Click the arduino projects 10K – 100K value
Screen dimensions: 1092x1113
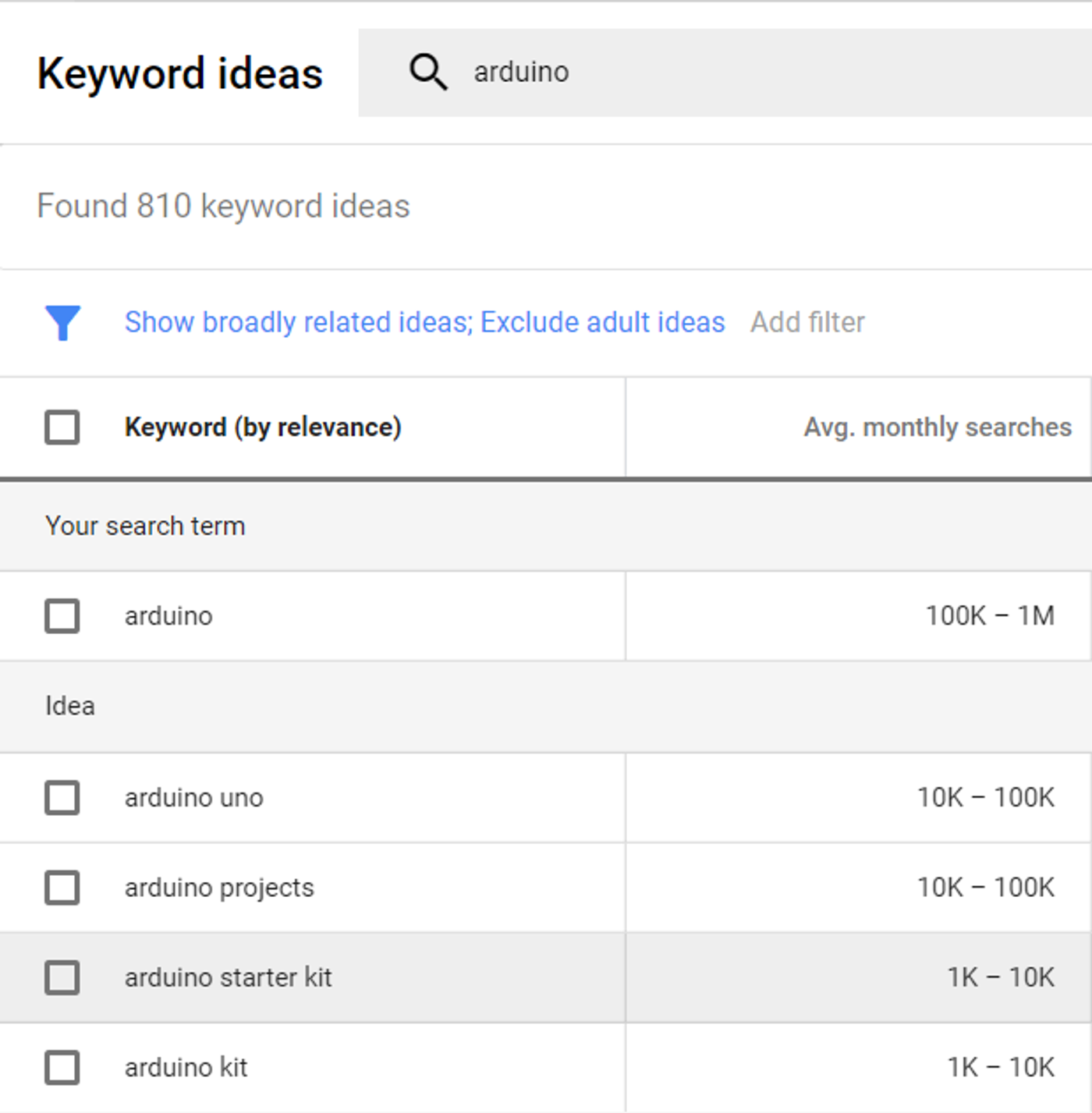point(986,888)
